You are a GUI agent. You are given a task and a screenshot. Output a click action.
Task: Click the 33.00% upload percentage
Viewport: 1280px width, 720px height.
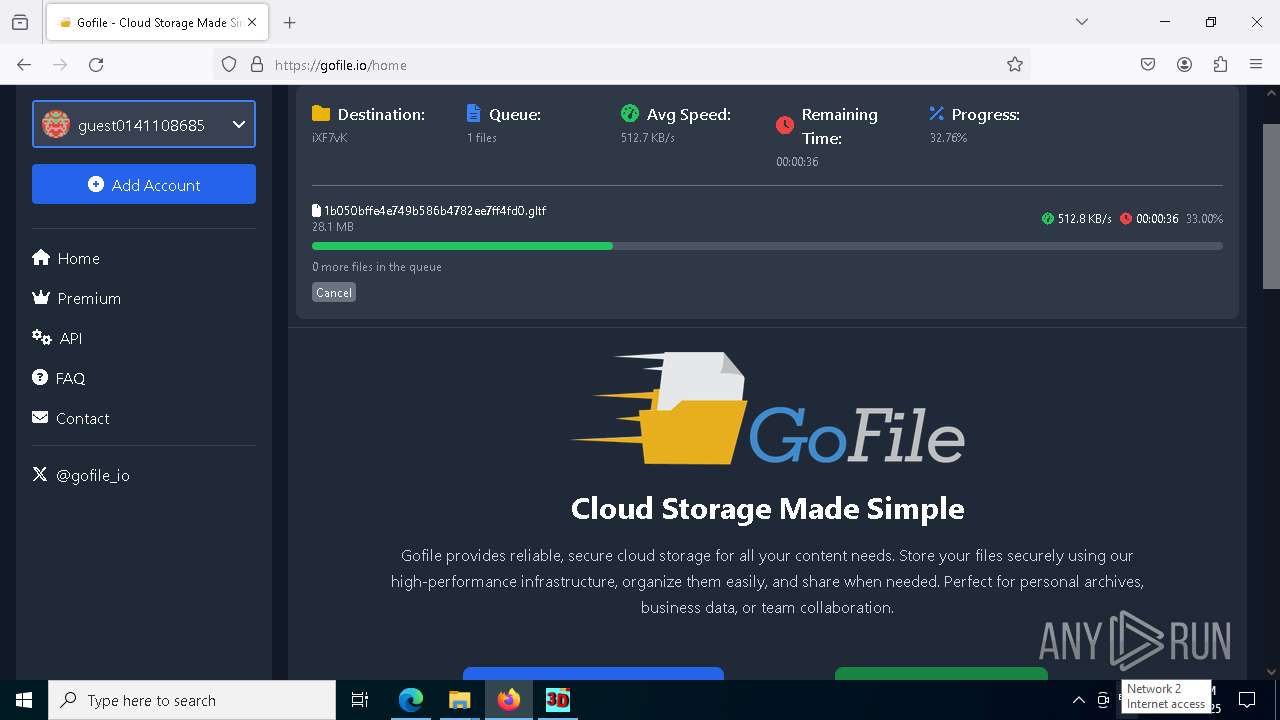pyautogui.click(x=1204, y=219)
